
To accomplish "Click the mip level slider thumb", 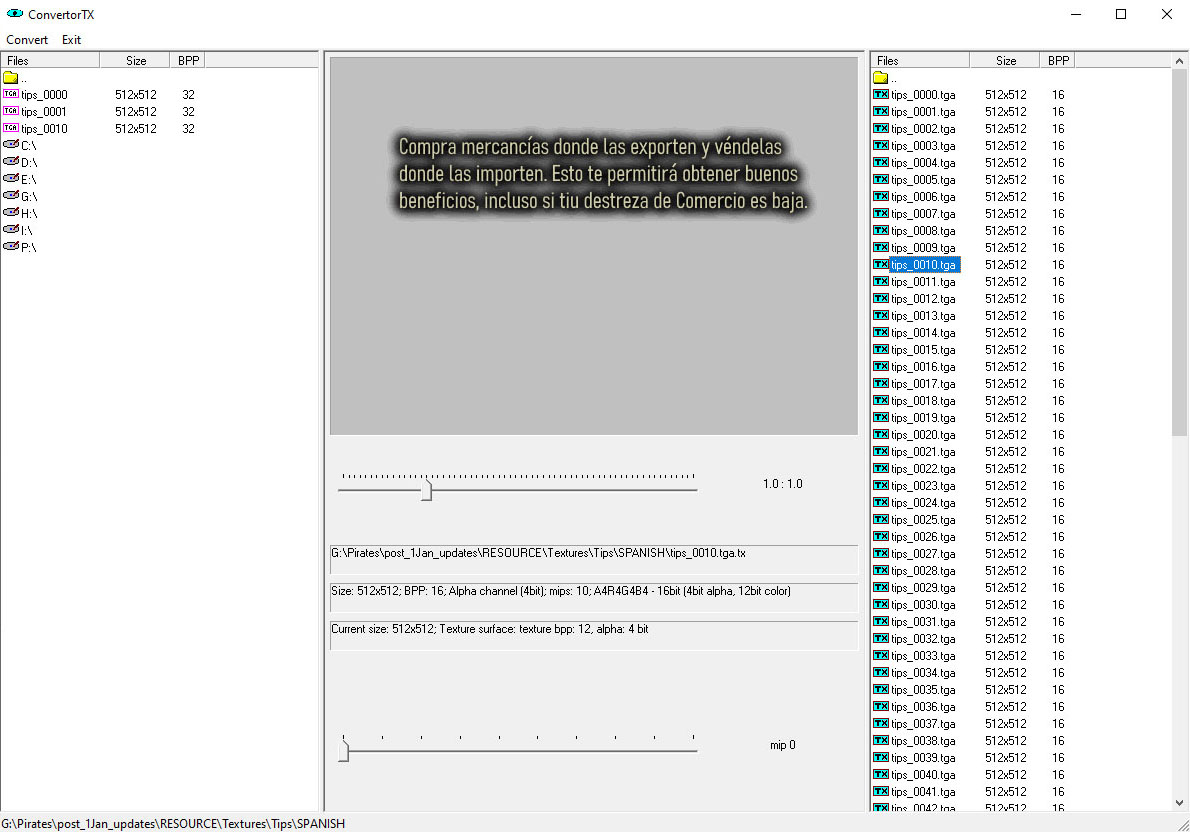I will tap(343, 750).
